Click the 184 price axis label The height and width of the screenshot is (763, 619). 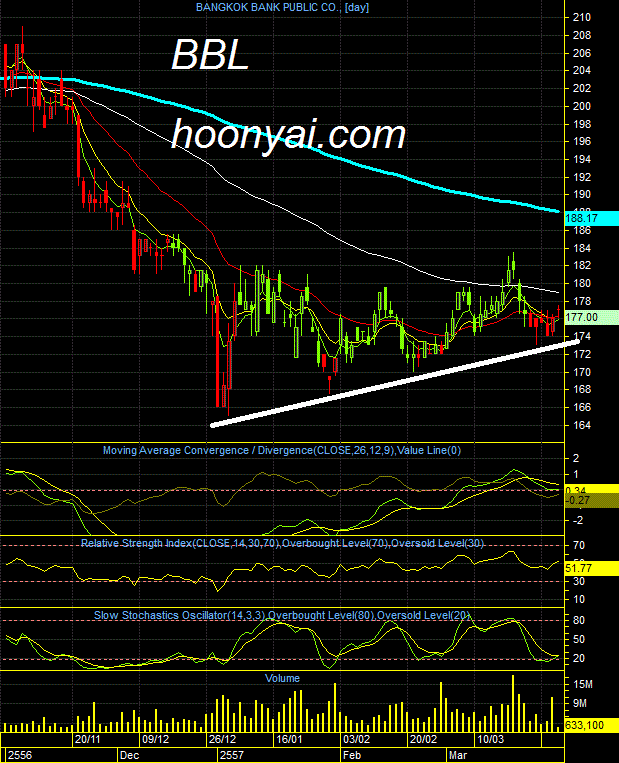[582, 249]
